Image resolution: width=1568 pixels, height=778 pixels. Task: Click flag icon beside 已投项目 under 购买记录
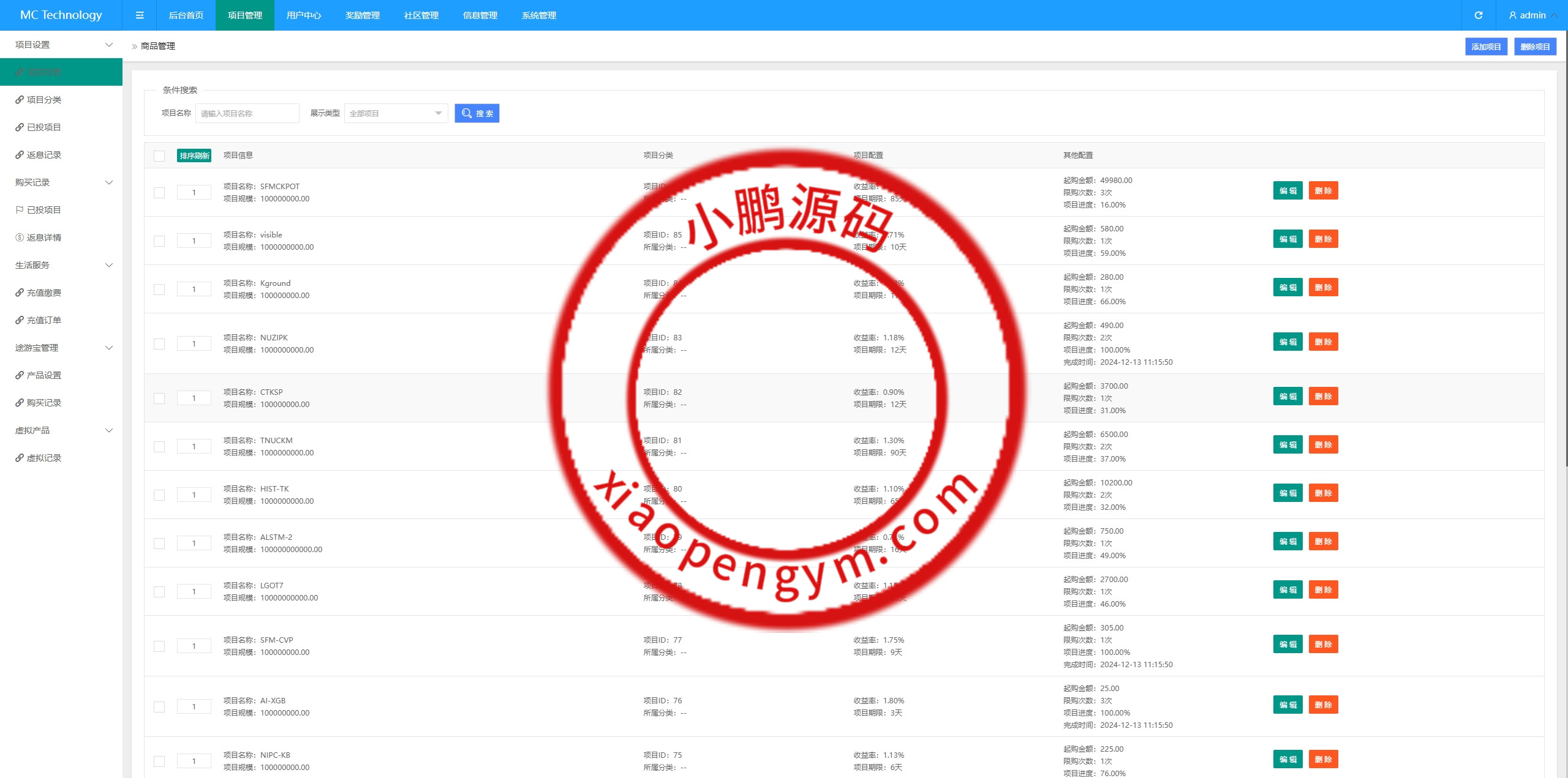point(20,210)
